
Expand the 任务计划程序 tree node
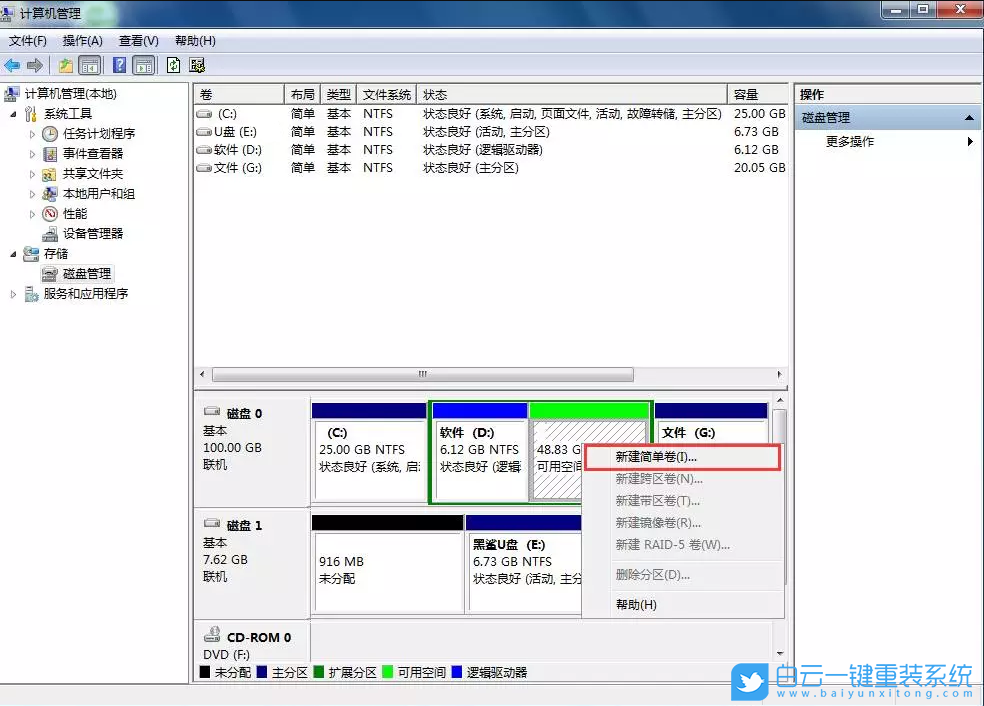(32, 134)
